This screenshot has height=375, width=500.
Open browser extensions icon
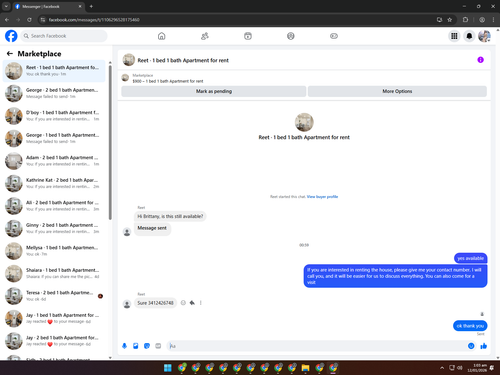[465, 20]
